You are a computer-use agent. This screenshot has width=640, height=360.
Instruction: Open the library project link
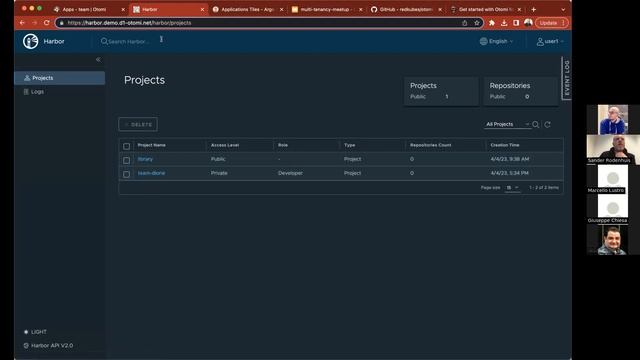(x=145, y=159)
